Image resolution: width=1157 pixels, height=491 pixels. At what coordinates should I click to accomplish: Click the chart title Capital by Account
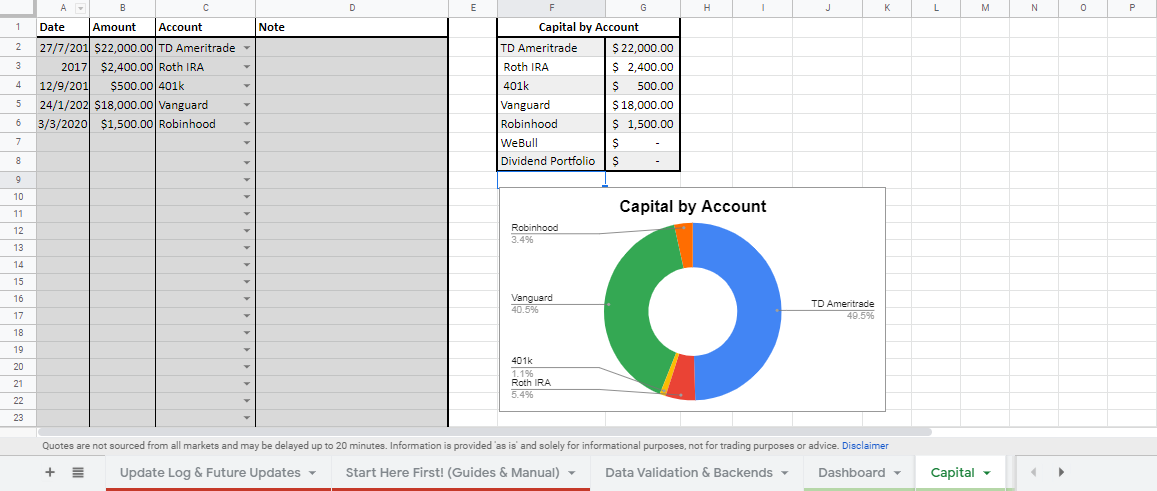click(693, 207)
